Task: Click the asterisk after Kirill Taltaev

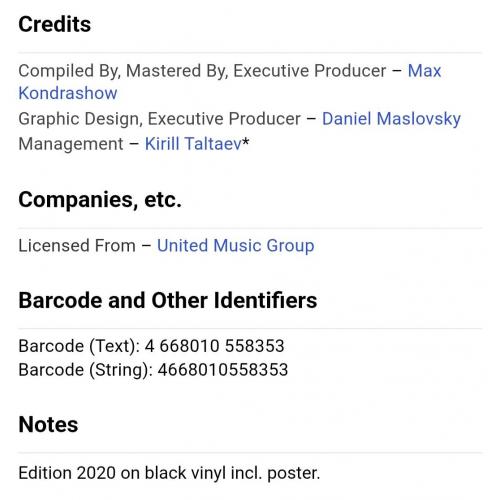Action: 245,142
